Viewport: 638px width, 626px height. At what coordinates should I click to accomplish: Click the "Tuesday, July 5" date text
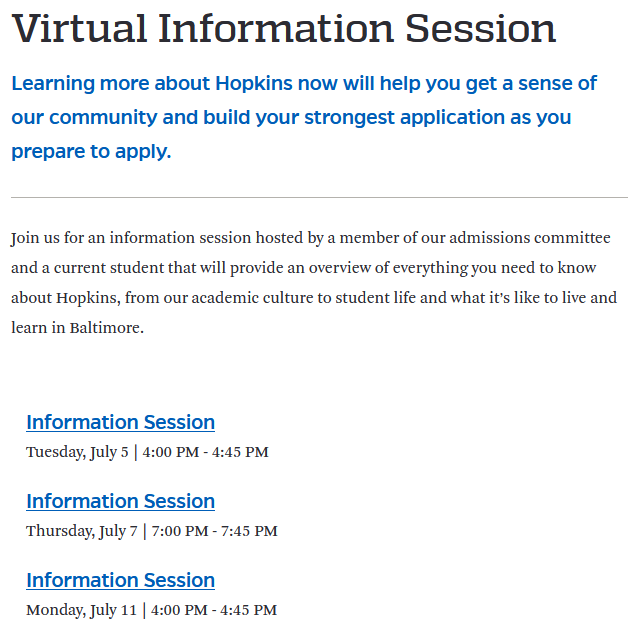tap(77, 452)
